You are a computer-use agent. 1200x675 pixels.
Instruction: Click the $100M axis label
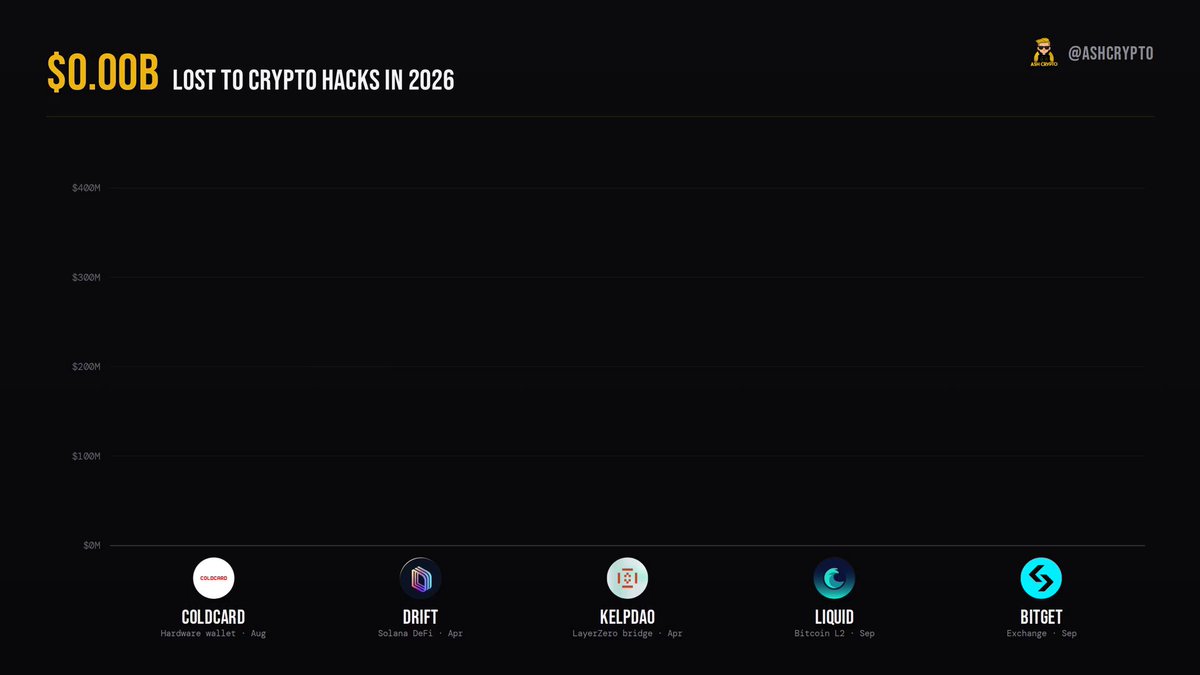pyautogui.click(x=86, y=456)
